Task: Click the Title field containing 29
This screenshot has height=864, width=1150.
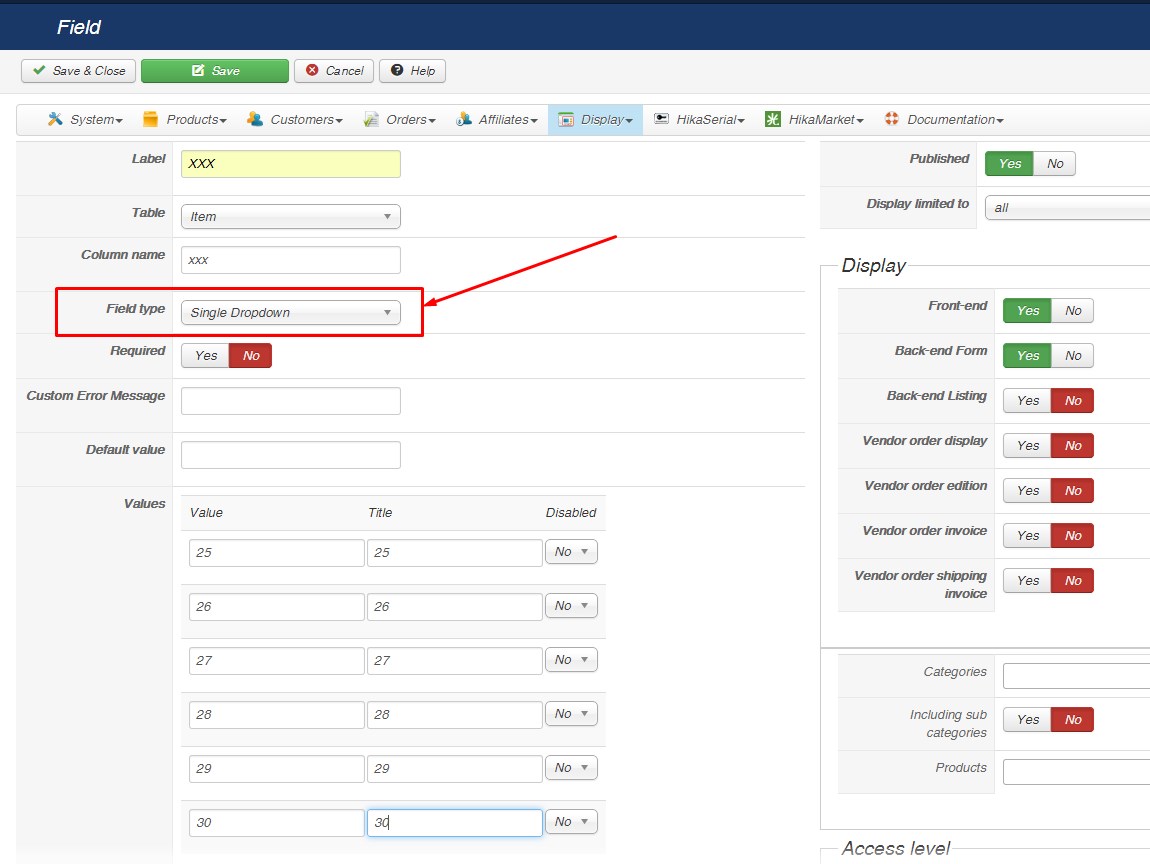Action: coord(455,769)
